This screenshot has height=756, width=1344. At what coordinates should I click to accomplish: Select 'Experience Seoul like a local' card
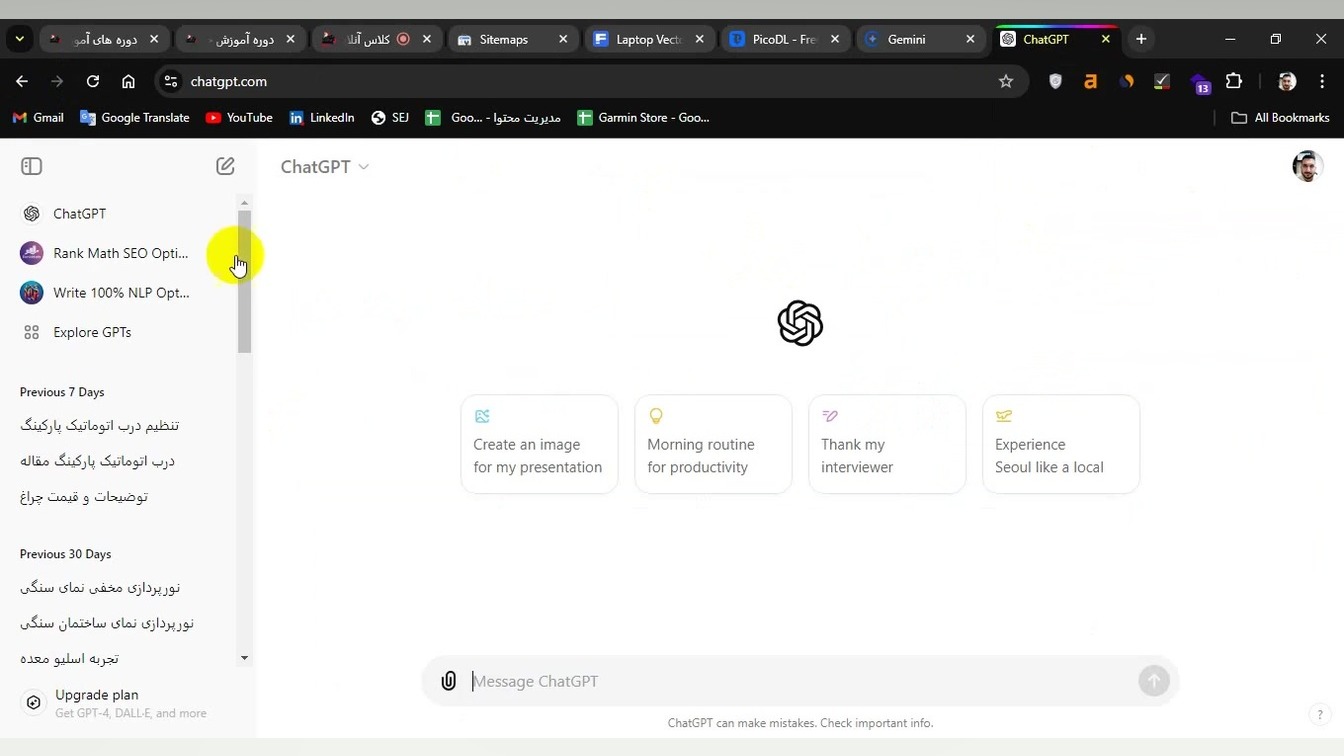click(x=1061, y=444)
